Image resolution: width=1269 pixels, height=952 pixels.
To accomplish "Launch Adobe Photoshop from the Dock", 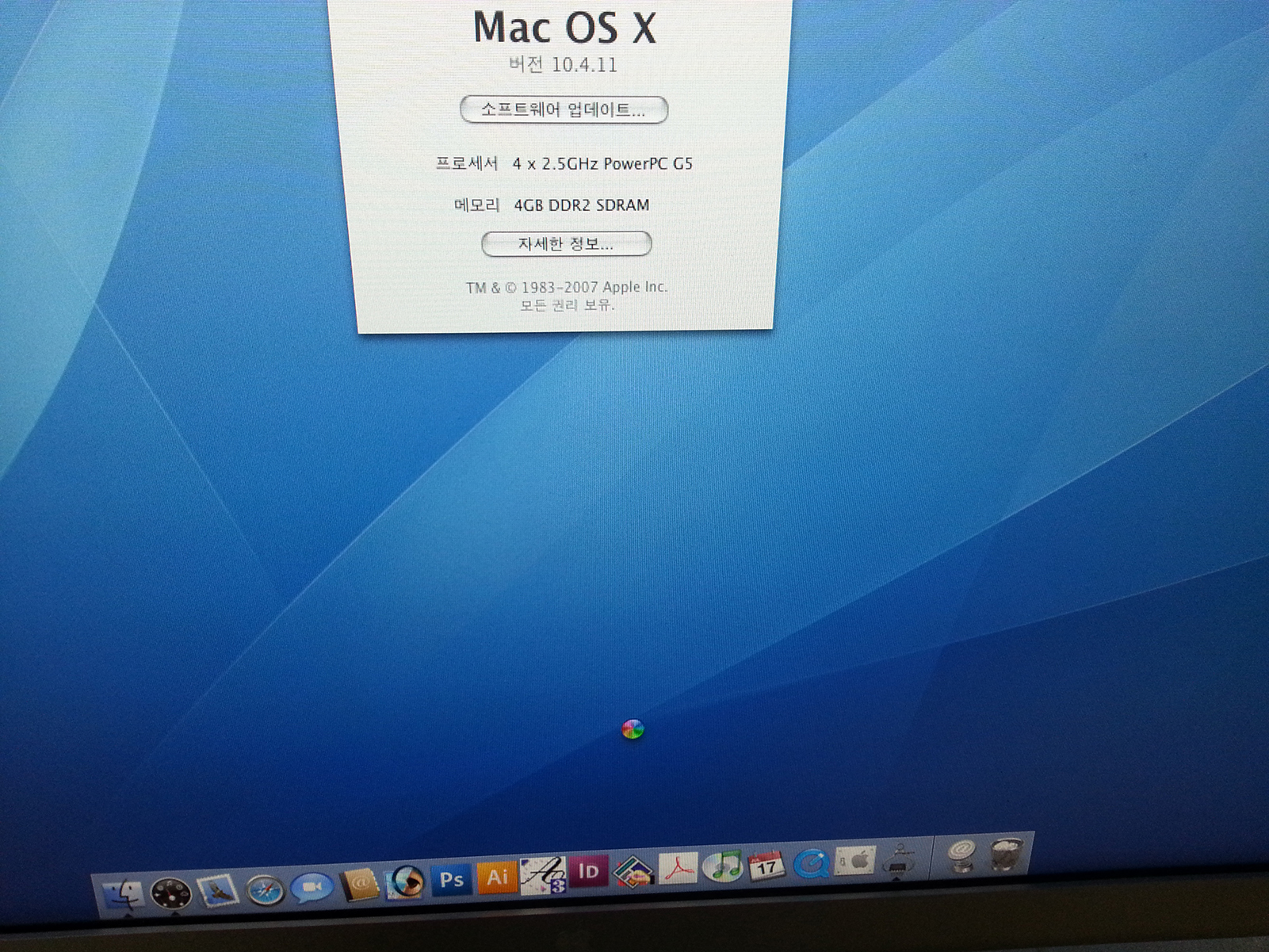I will click(x=452, y=878).
